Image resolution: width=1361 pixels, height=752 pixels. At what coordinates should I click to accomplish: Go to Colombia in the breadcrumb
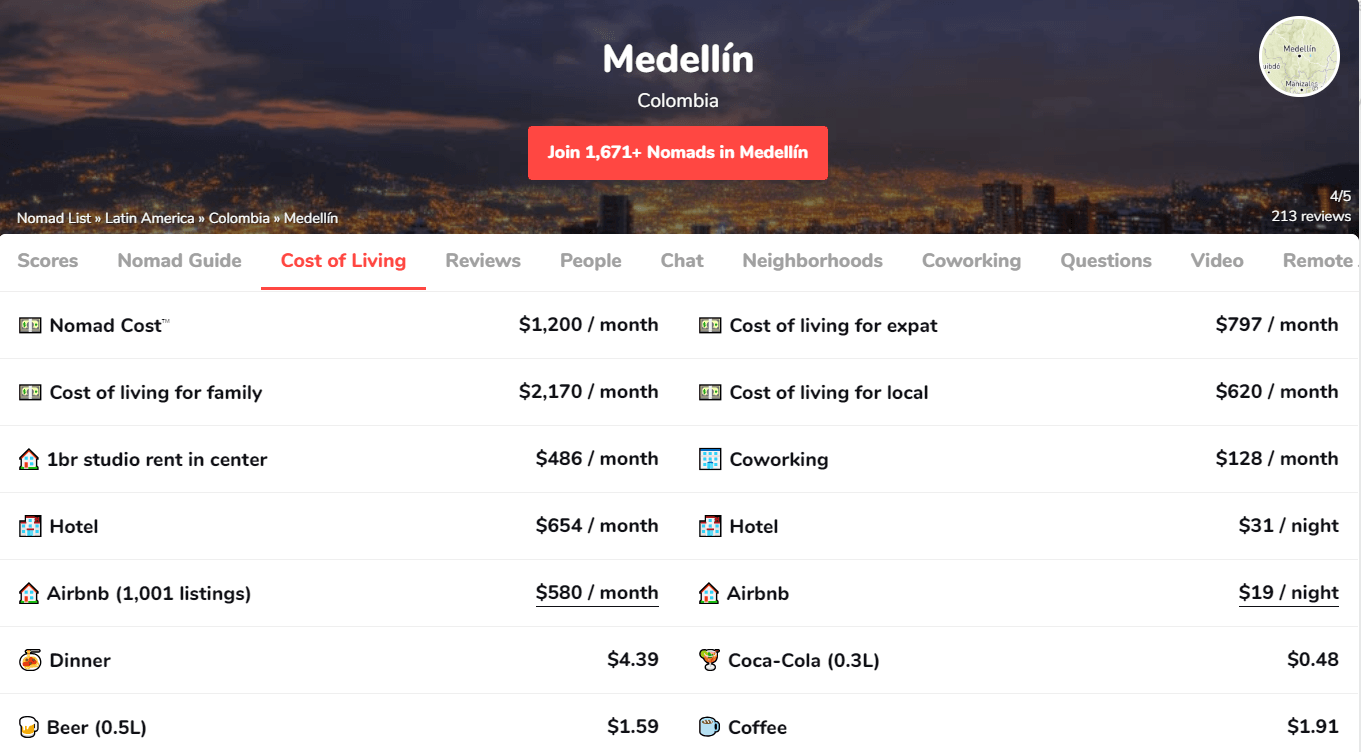[x=239, y=218]
